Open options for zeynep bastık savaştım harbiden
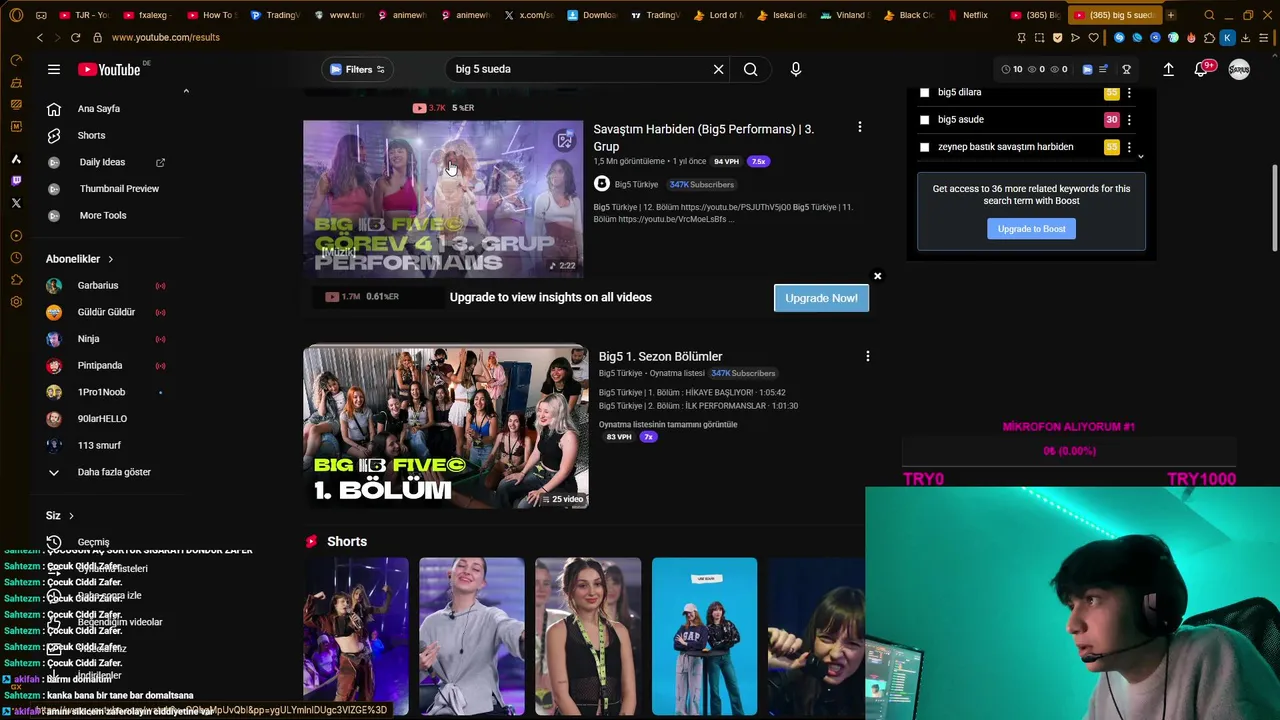 click(x=1129, y=147)
